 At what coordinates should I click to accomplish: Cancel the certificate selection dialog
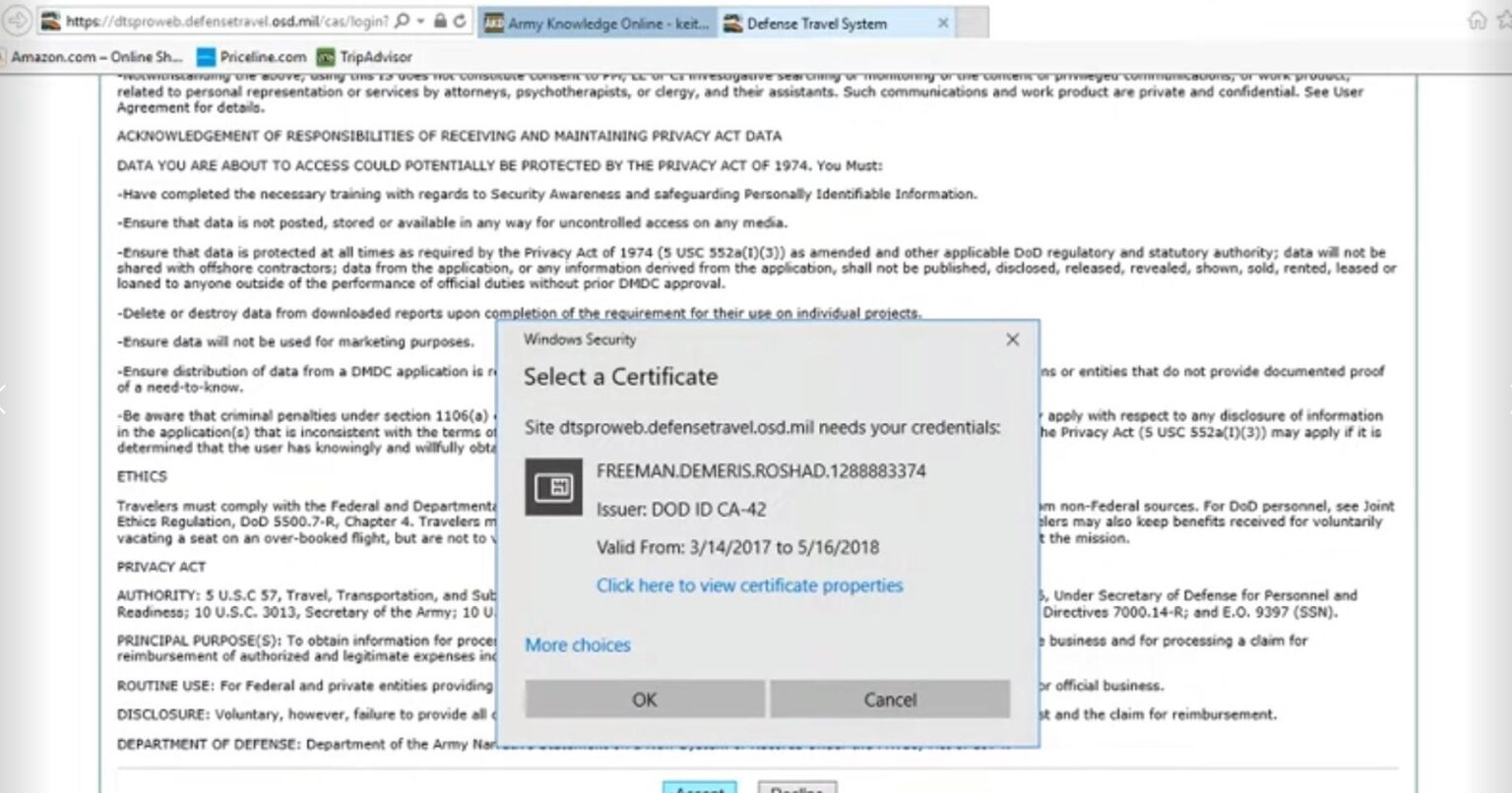[x=890, y=700]
